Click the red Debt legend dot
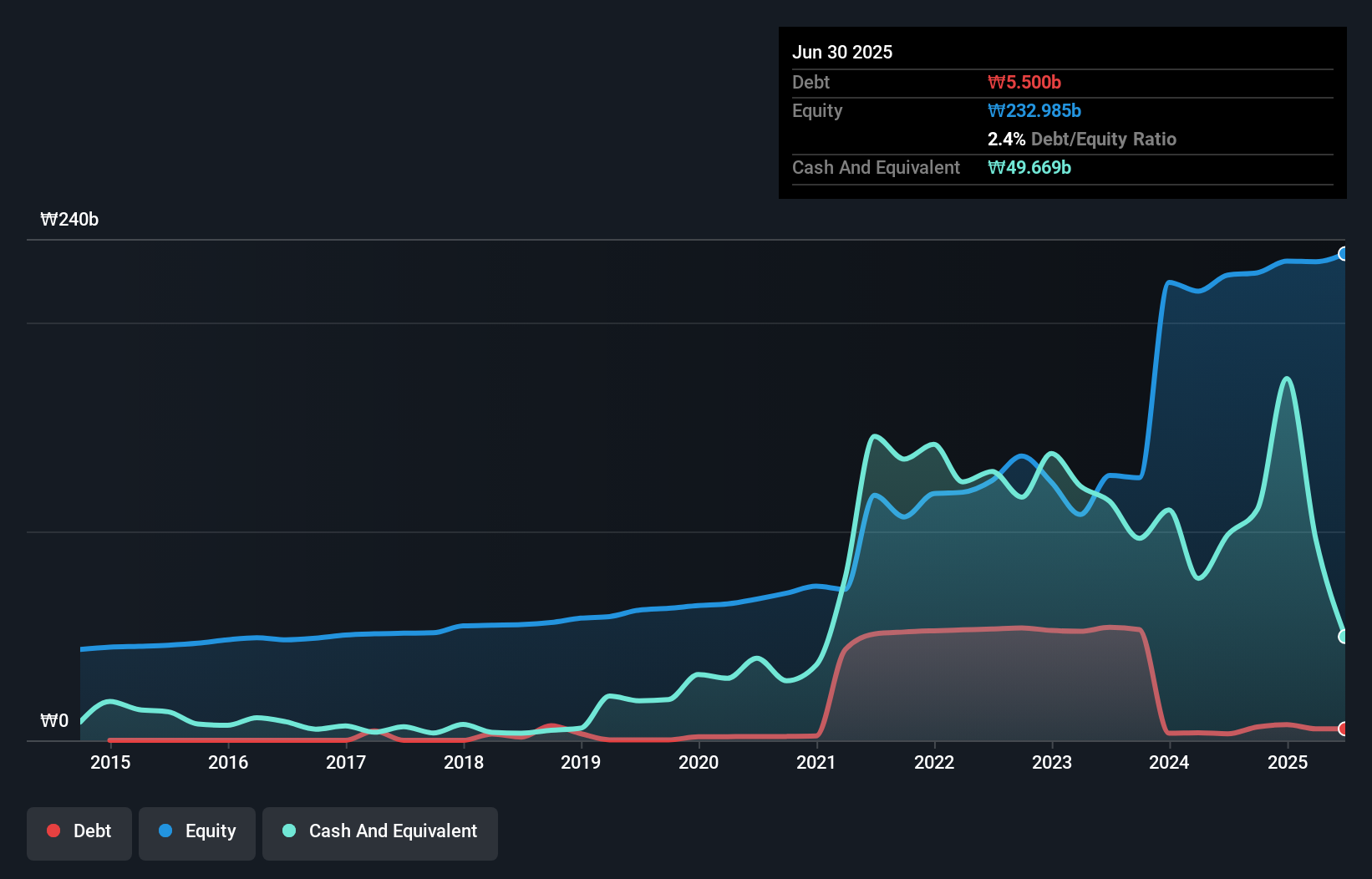The image size is (1372, 879). point(53,831)
